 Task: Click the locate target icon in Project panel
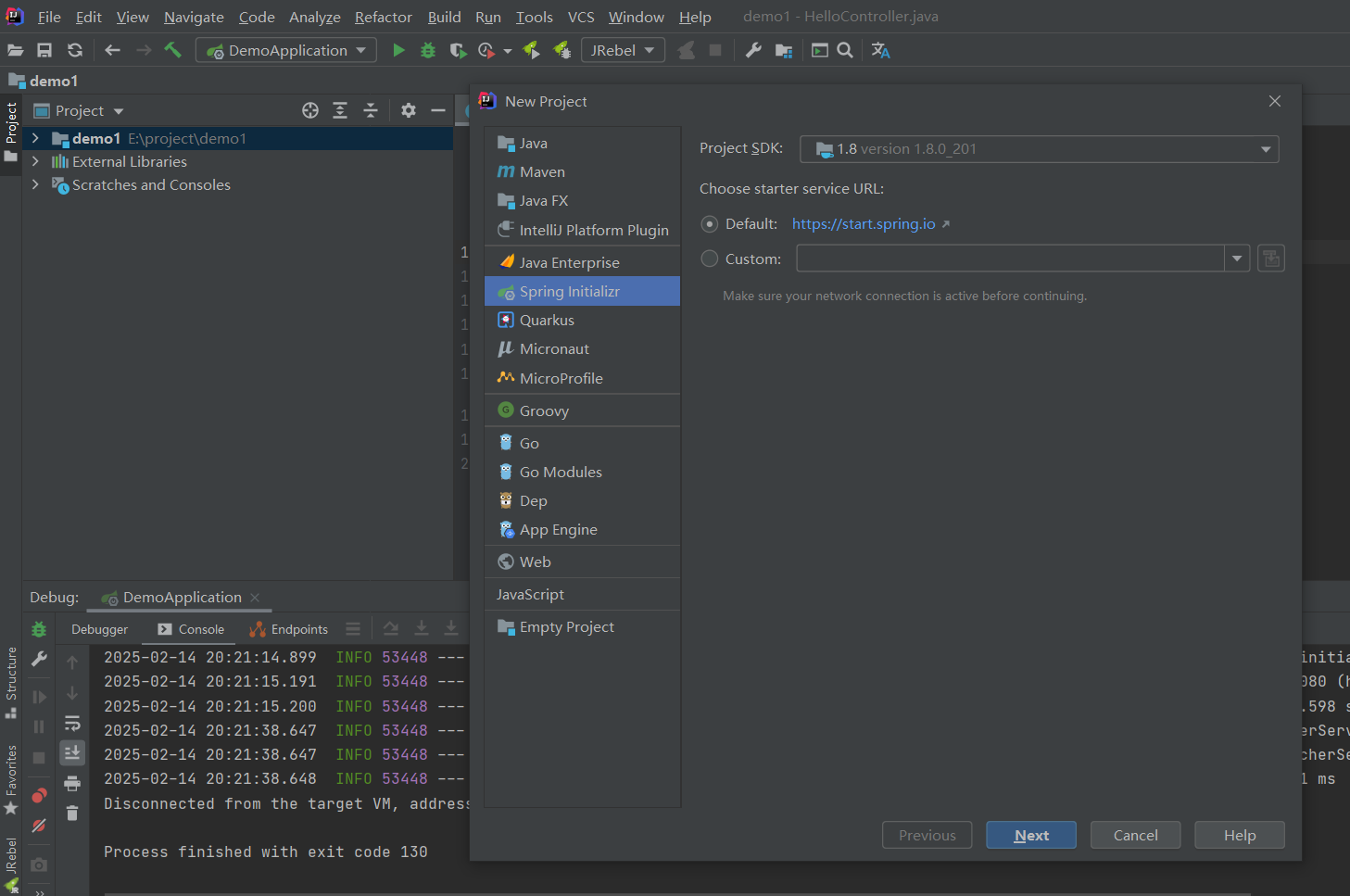(310, 110)
